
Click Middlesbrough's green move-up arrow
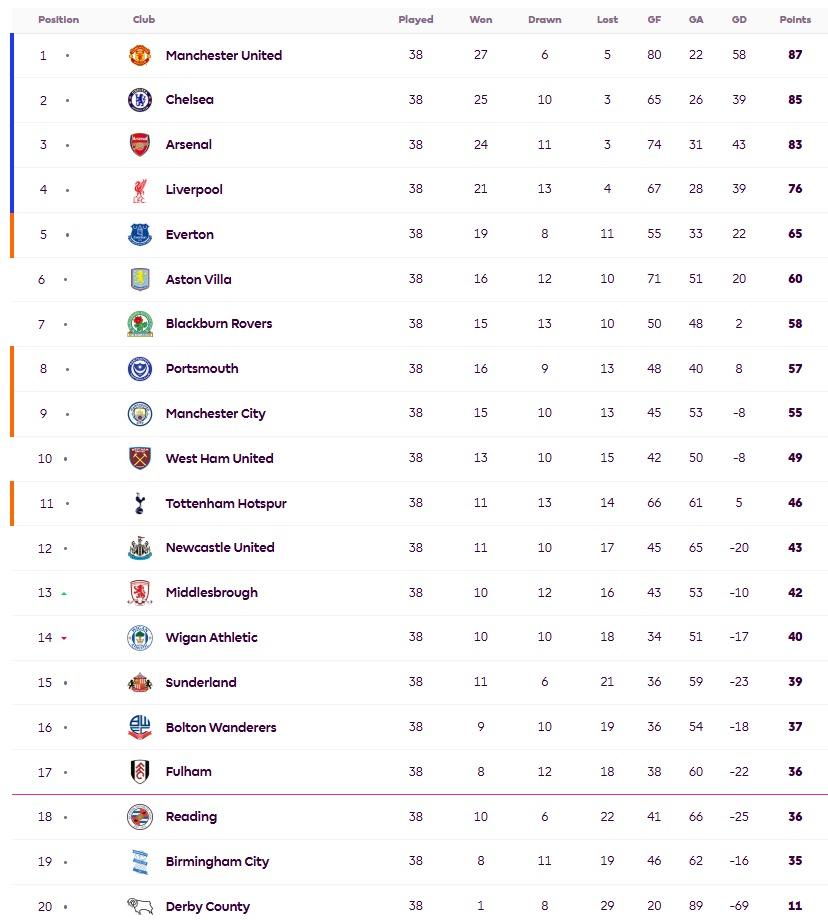64,593
